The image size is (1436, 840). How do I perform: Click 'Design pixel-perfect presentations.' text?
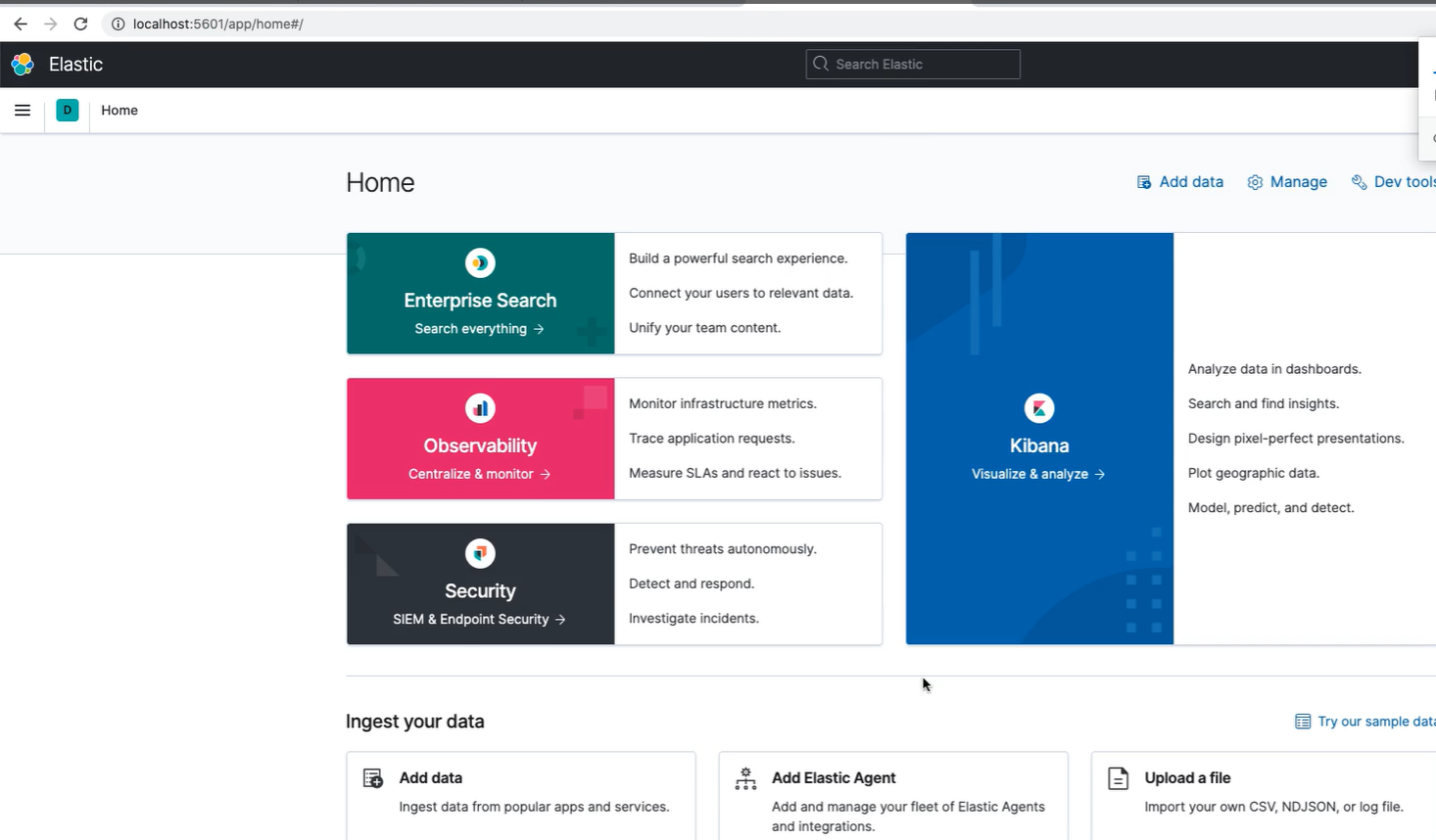[x=1296, y=439]
